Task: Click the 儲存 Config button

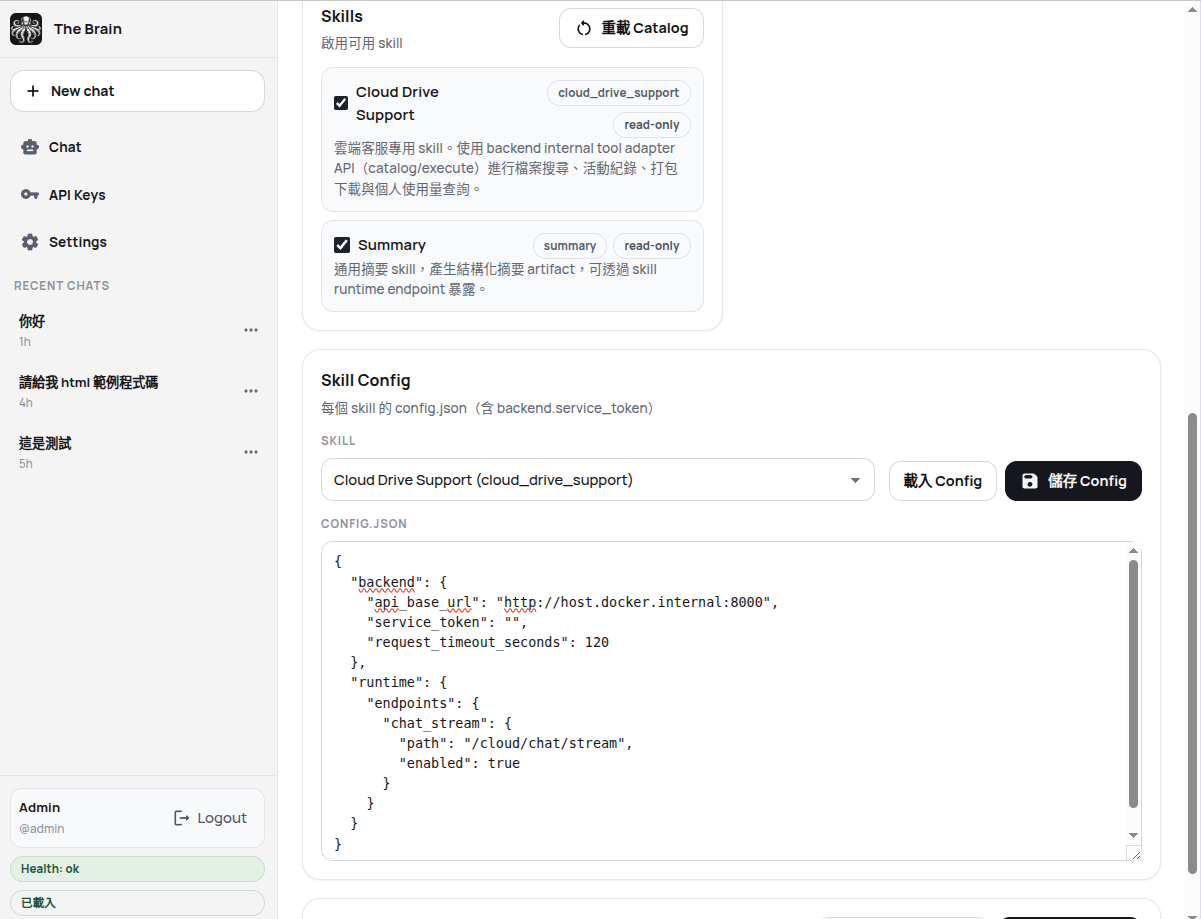Action: point(1073,481)
